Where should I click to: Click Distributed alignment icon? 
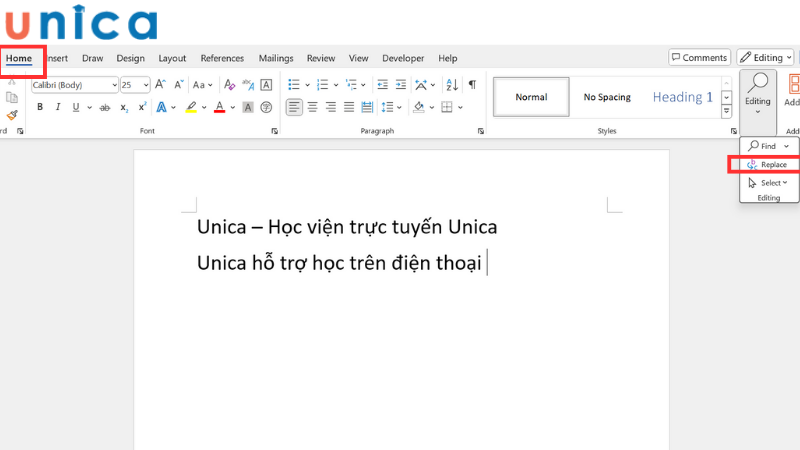point(367,107)
